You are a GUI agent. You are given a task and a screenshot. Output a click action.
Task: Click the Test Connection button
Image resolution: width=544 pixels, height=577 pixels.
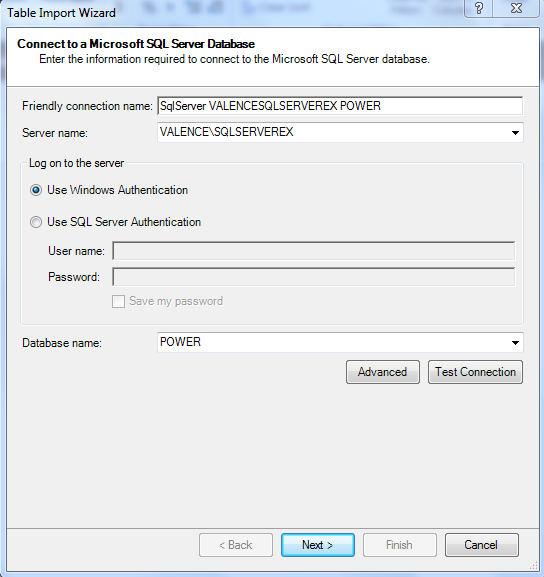coord(475,372)
